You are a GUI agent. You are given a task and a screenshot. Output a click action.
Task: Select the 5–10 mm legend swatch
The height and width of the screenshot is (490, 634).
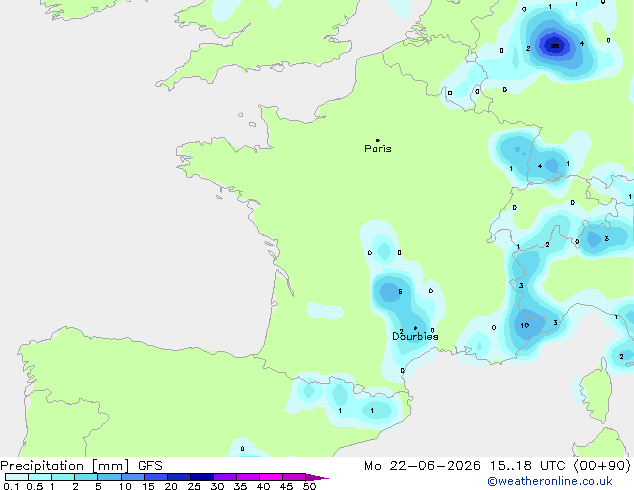click(109, 477)
